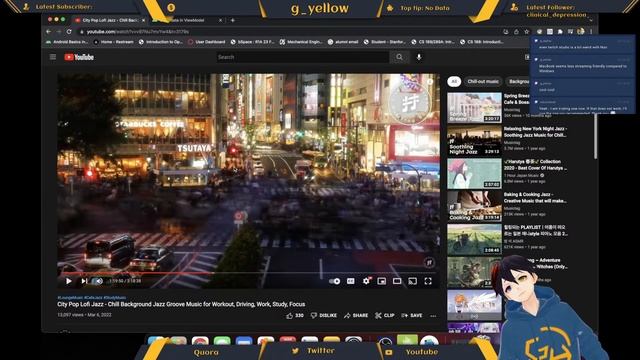Image resolution: width=640 pixels, height=360 pixels.
Task: Click the channel watermark in video corner
Action: [x=429, y=262]
